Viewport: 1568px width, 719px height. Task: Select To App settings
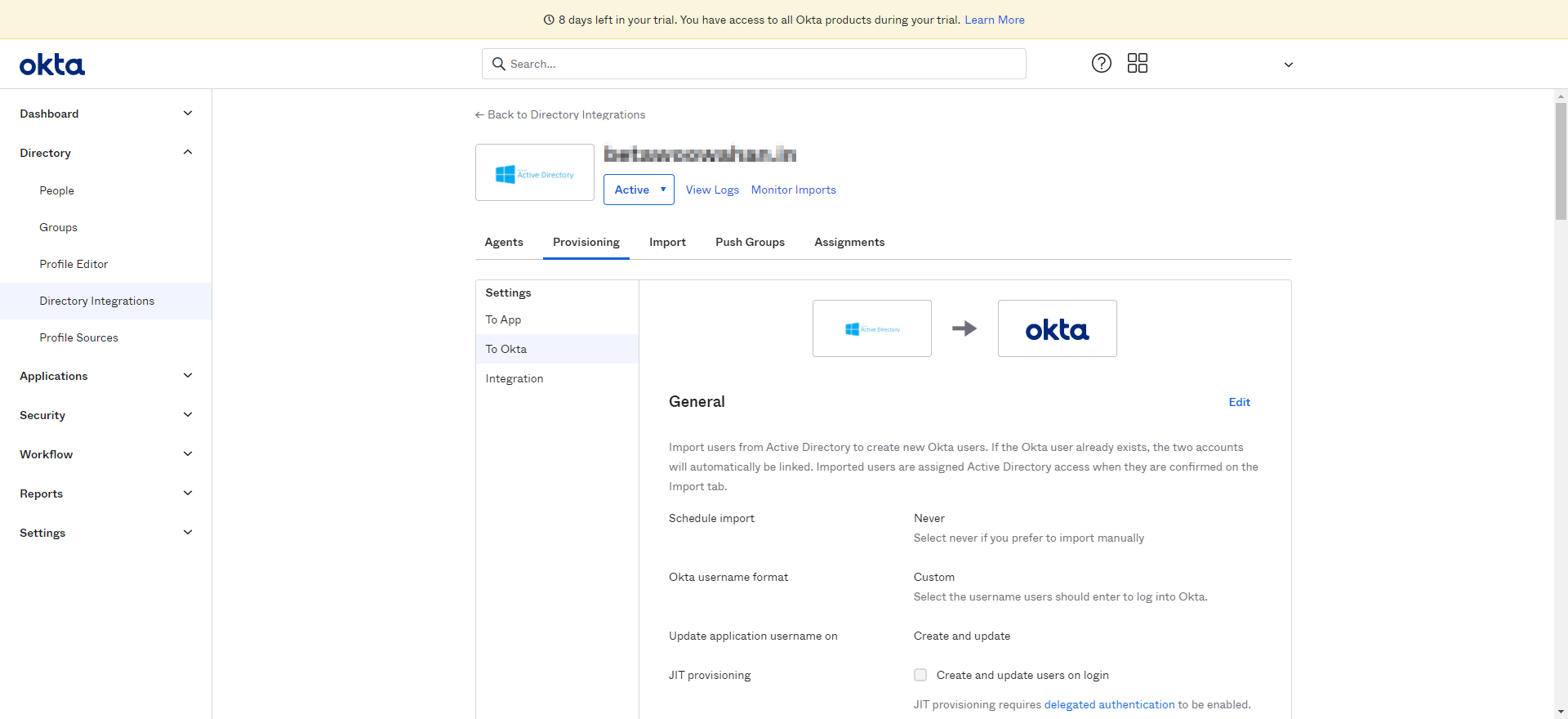(x=557, y=319)
